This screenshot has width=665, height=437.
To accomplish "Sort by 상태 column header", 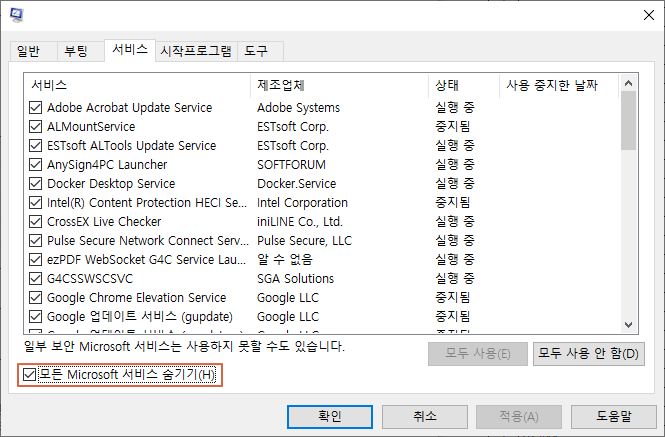I will coord(464,85).
